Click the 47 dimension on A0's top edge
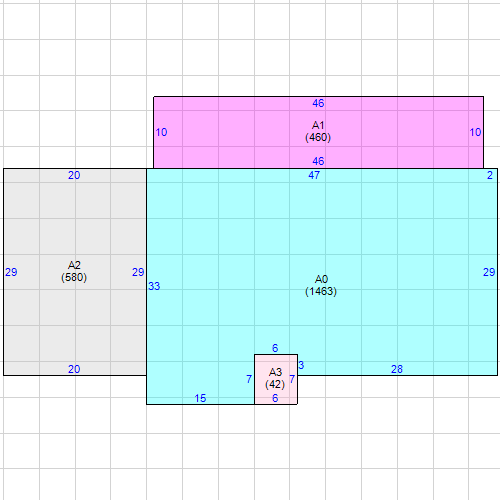 (314, 175)
